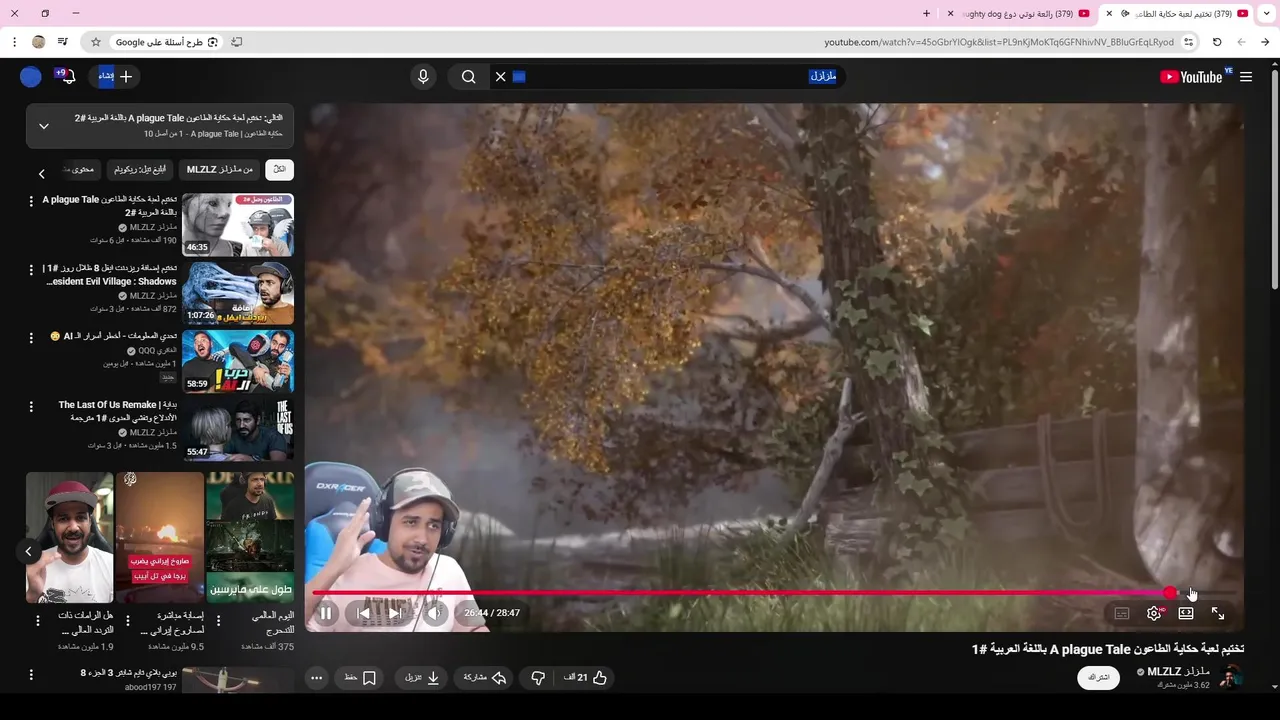The image size is (1280, 720).
Task: Open options for the 9.5 مليون Short
Action: [128, 621]
